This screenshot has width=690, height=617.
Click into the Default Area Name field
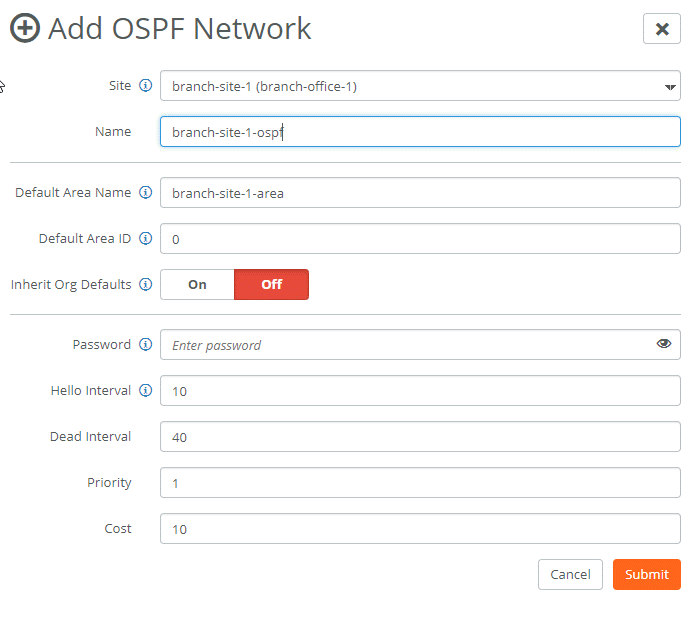tap(420, 193)
